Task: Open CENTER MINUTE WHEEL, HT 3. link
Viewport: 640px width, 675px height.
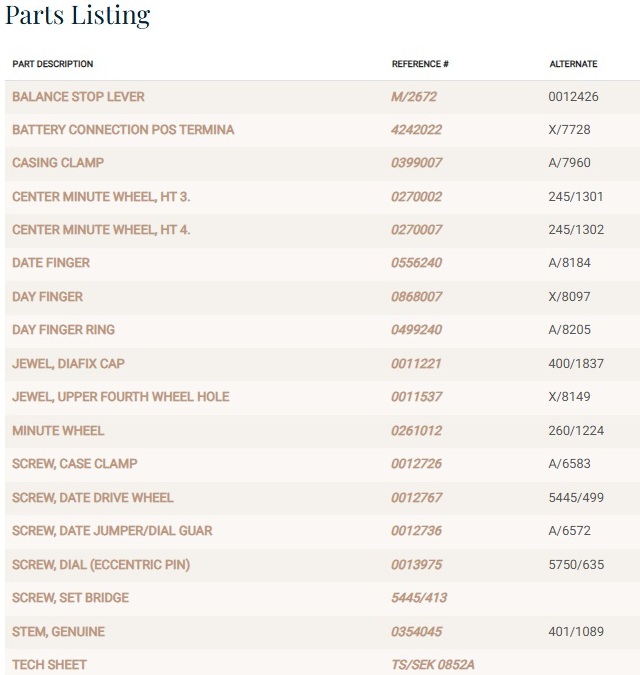Action: pyautogui.click(x=101, y=197)
